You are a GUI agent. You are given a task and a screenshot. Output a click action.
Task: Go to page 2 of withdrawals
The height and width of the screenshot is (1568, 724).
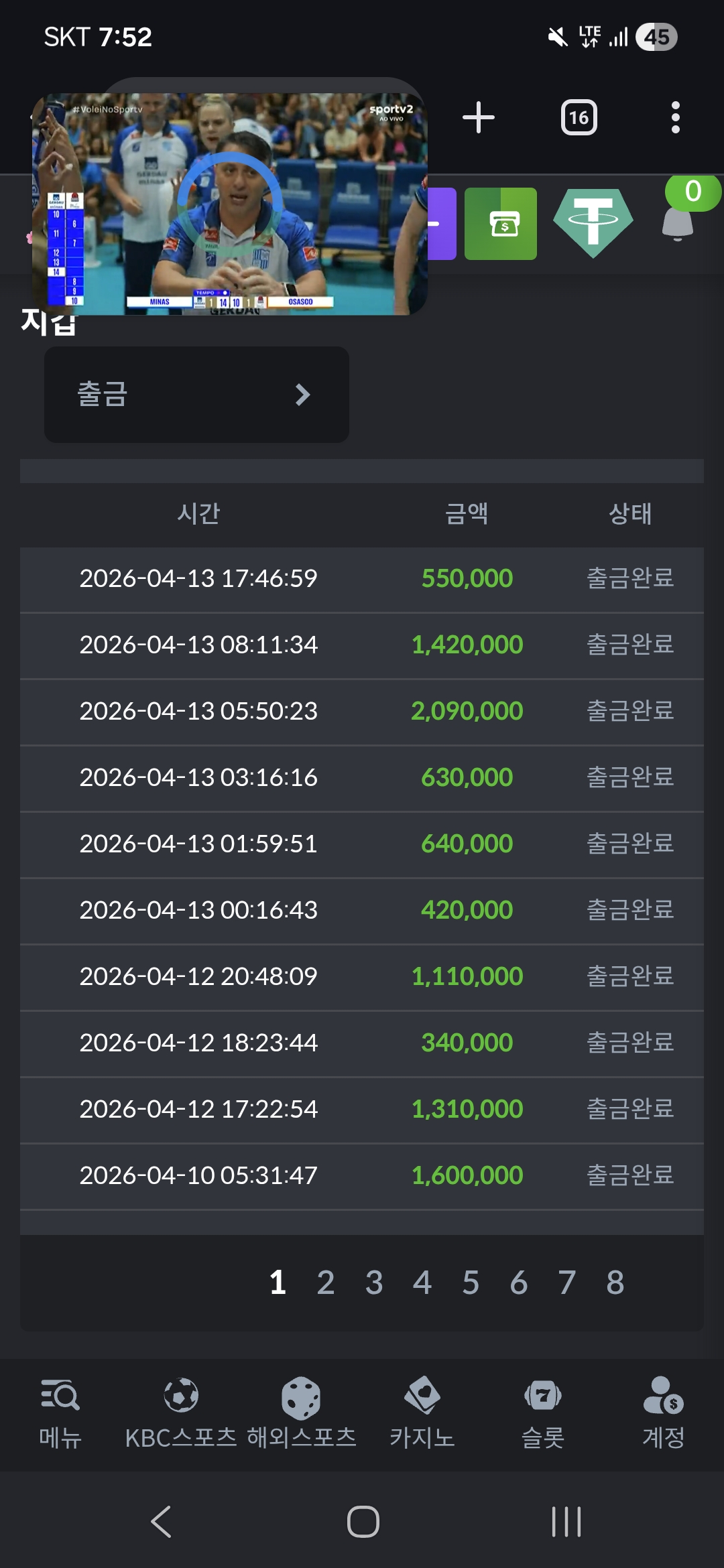tap(326, 1283)
